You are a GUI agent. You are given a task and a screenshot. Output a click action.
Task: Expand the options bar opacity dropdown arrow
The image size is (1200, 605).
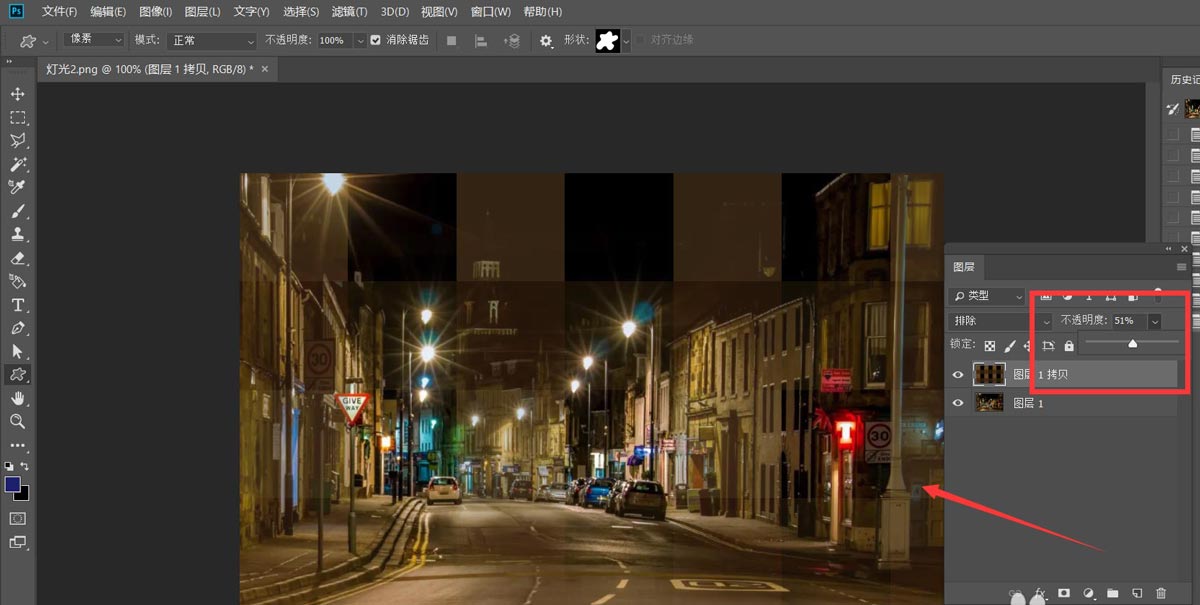360,41
